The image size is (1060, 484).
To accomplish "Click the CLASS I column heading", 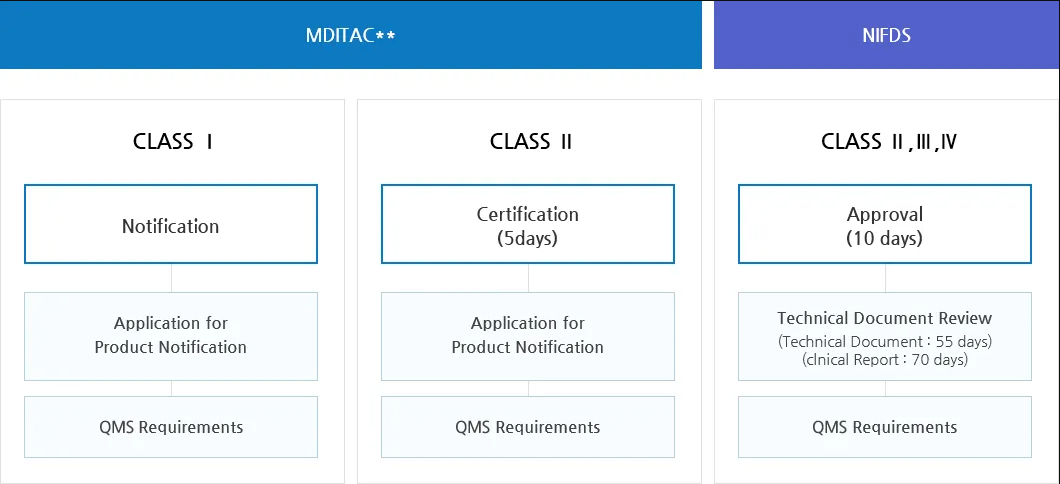I will click(x=172, y=141).
